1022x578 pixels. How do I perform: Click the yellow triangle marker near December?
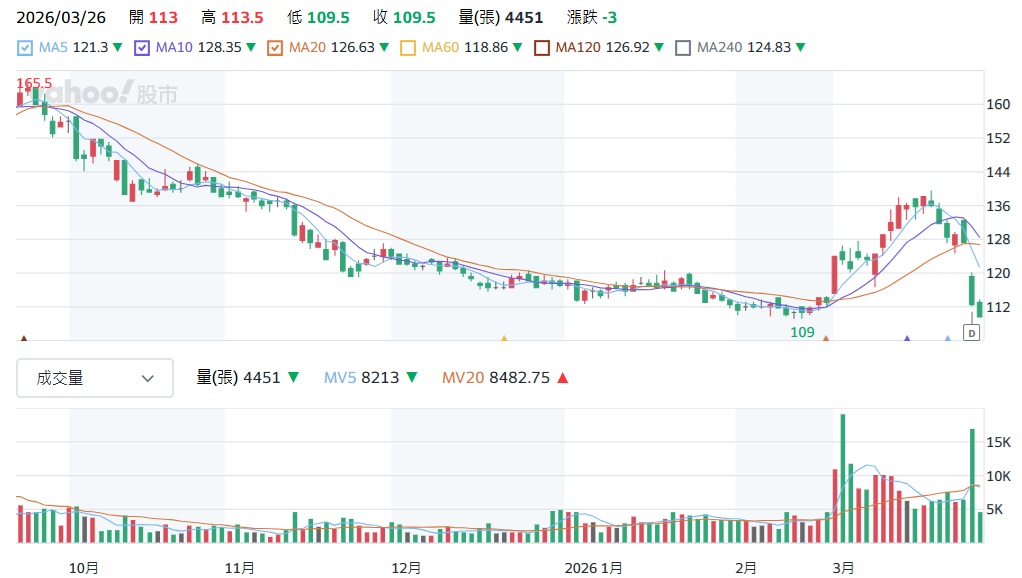point(504,339)
